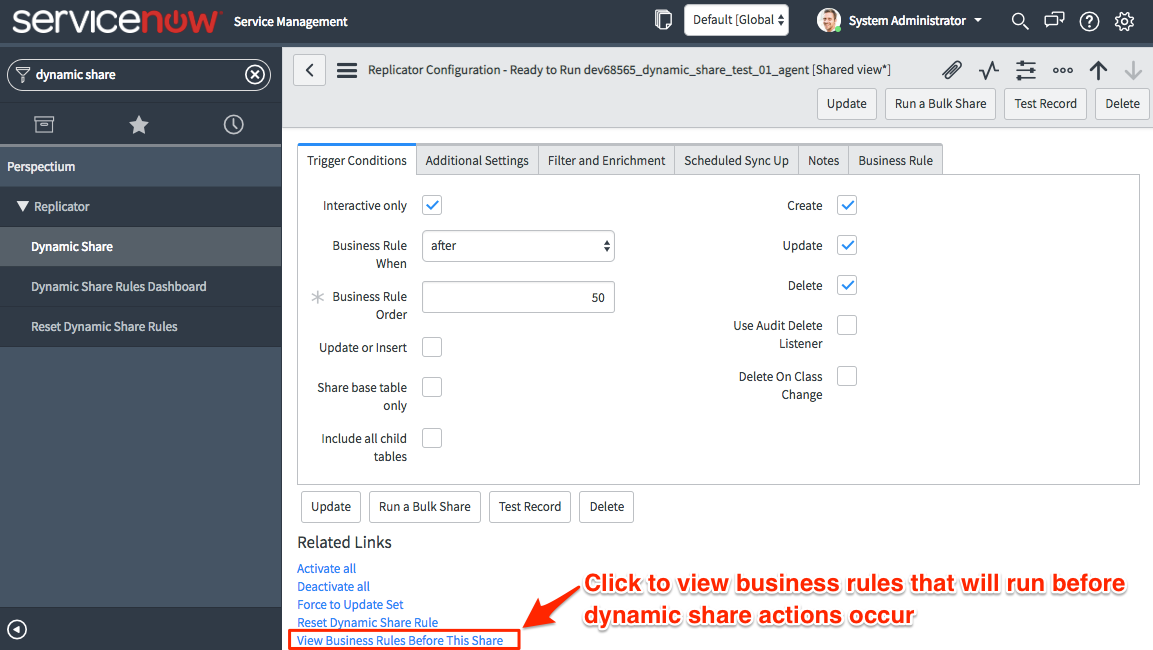Click header Run a Bulk Share
The width and height of the screenshot is (1153, 650).
940,104
